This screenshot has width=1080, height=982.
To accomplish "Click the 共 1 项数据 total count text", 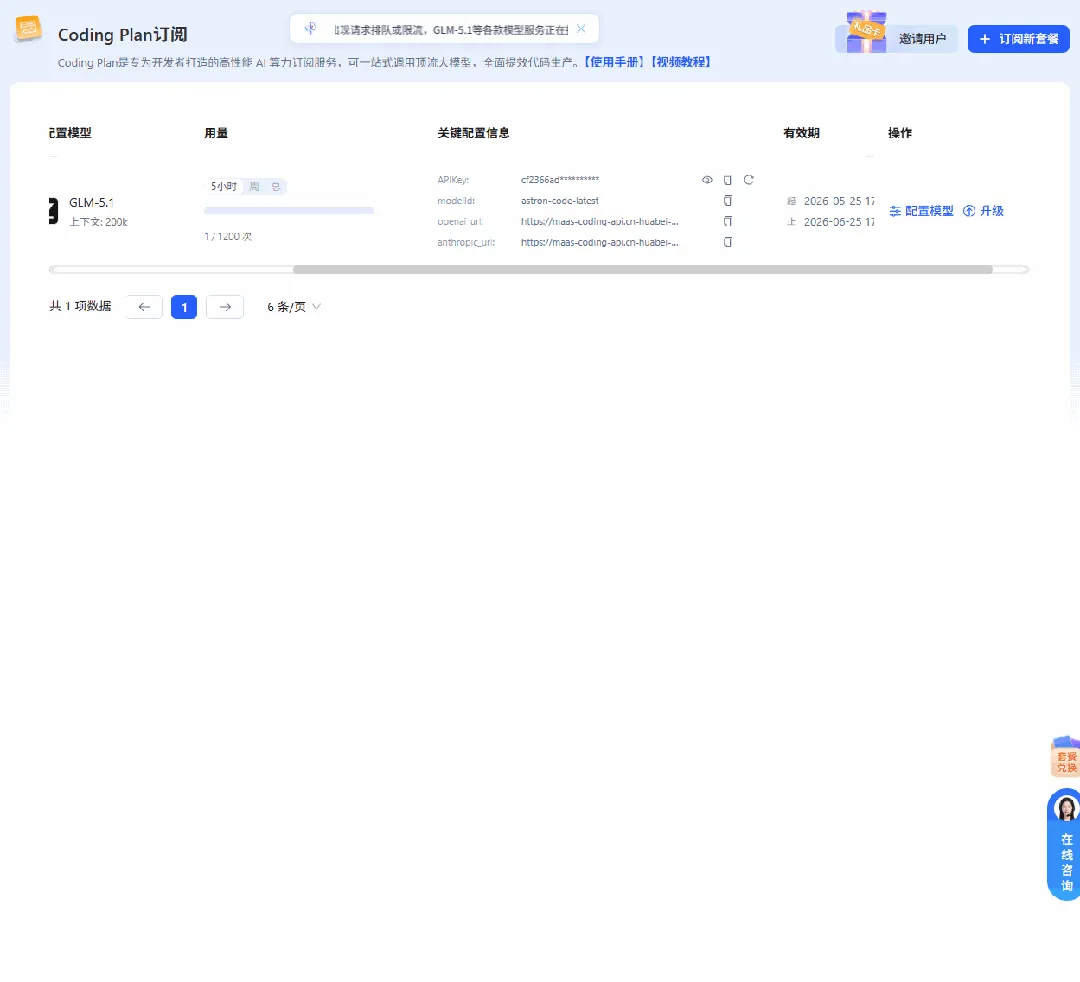I will click(x=80, y=306).
